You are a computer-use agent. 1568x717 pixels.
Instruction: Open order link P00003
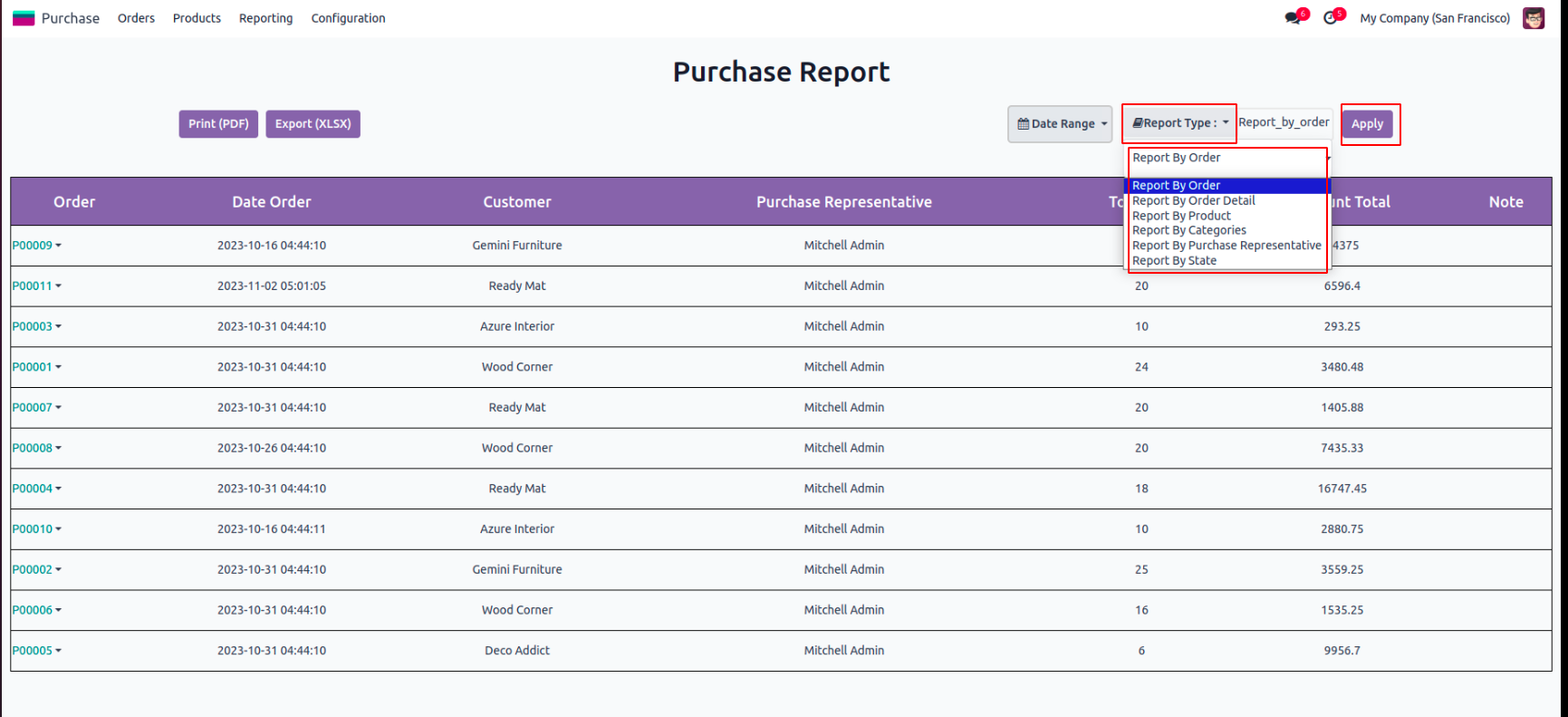click(x=32, y=326)
